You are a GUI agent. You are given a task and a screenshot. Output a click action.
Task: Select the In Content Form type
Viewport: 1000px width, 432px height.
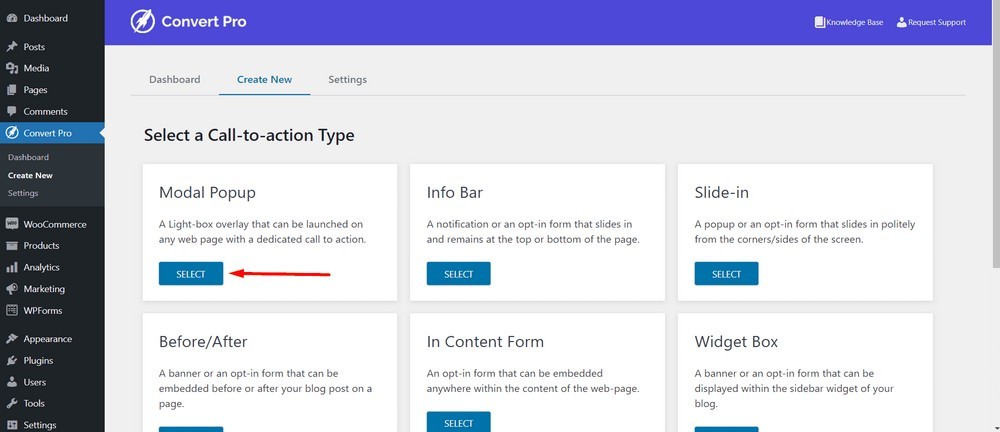click(x=459, y=422)
